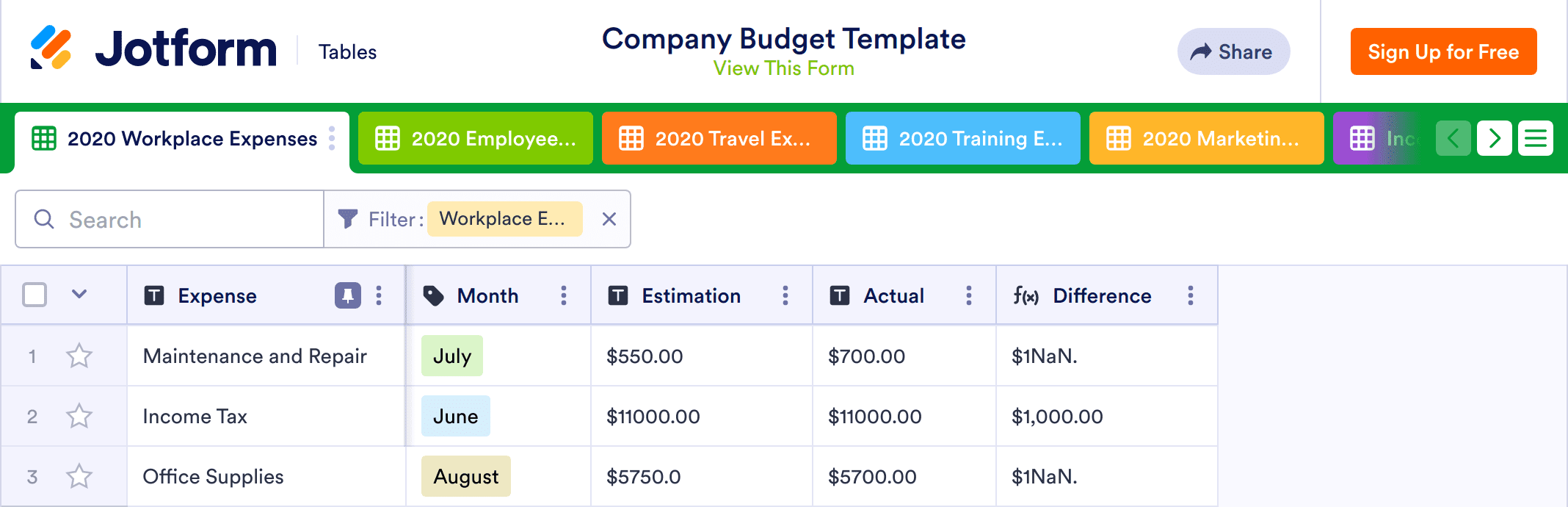Open the Month column three-dot menu
Image resolution: width=1568 pixels, height=507 pixels.
564,295
